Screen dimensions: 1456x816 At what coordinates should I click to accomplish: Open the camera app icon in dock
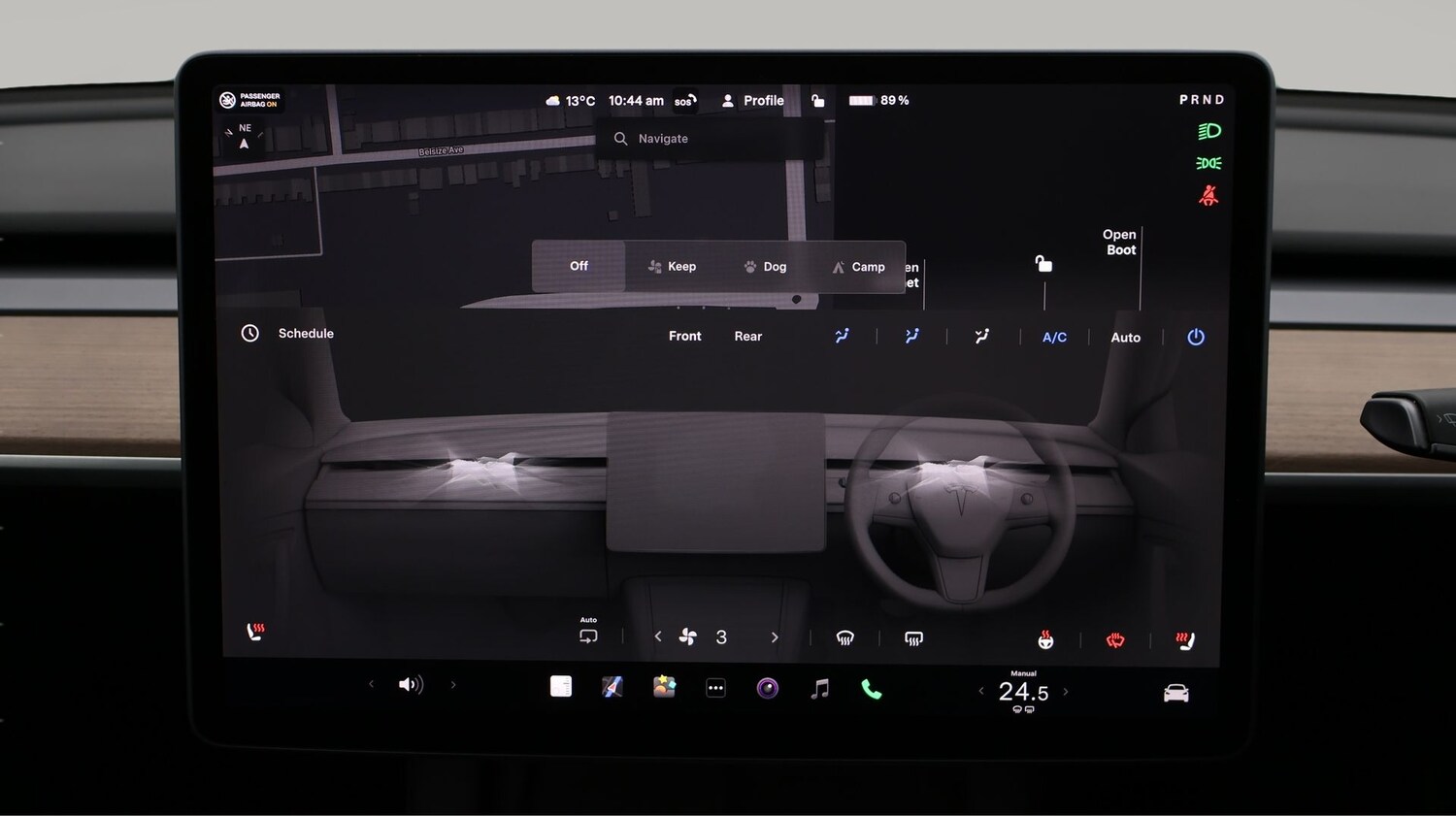click(x=767, y=688)
